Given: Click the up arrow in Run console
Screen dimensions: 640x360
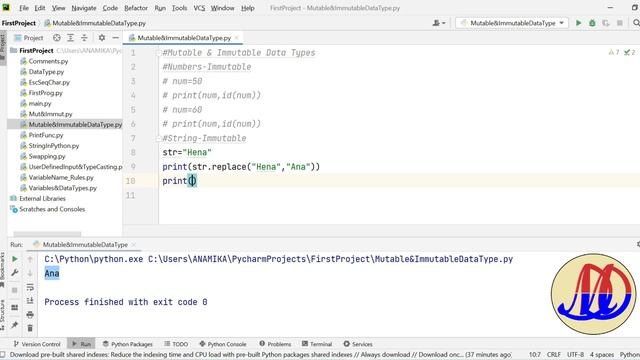Looking at the screenshot, I should [30, 259].
